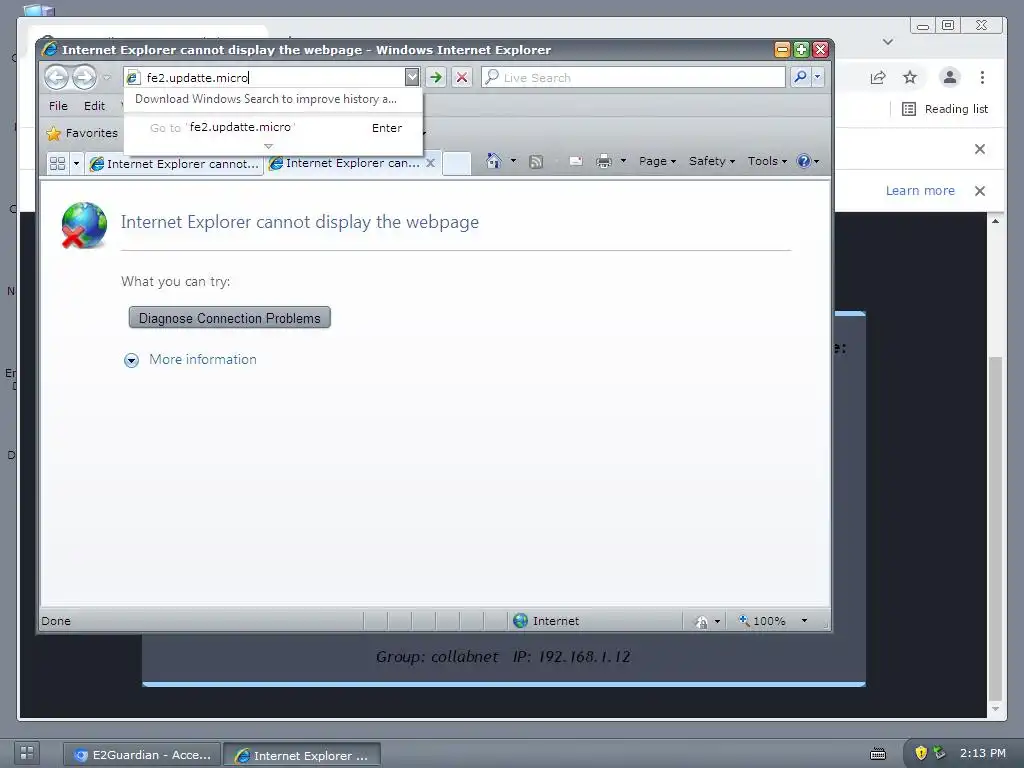Open the tab list dropdown arrow
The height and width of the screenshot is (768, 1024).
tap(76, 163)
